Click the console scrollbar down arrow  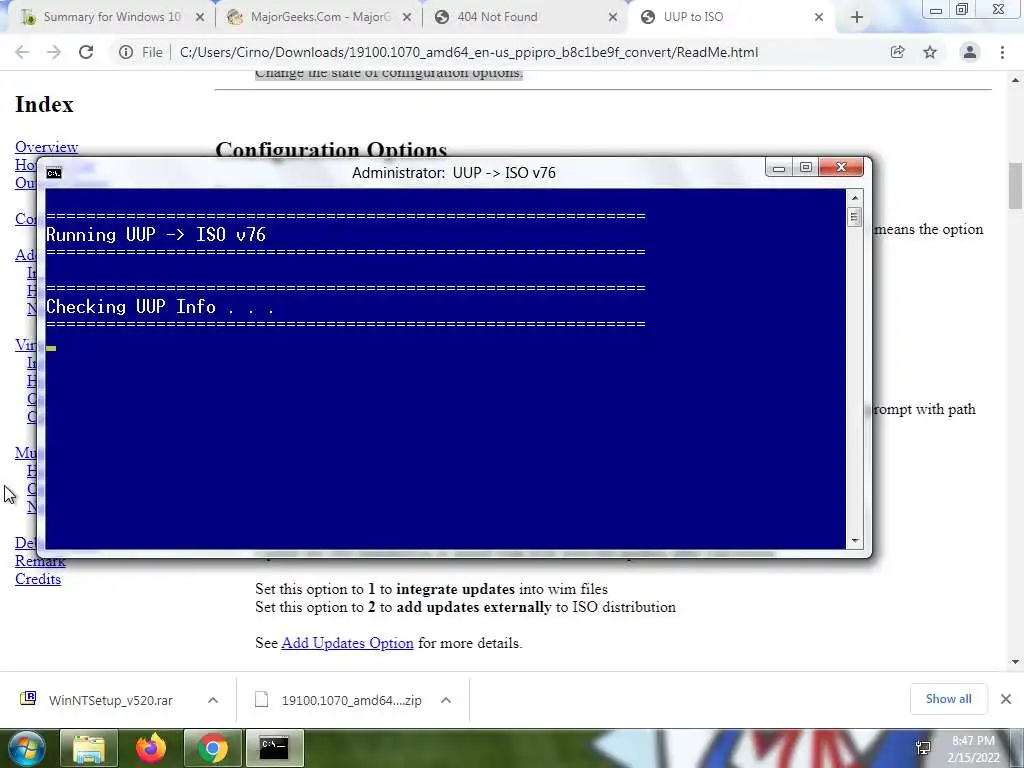[854, 541]
